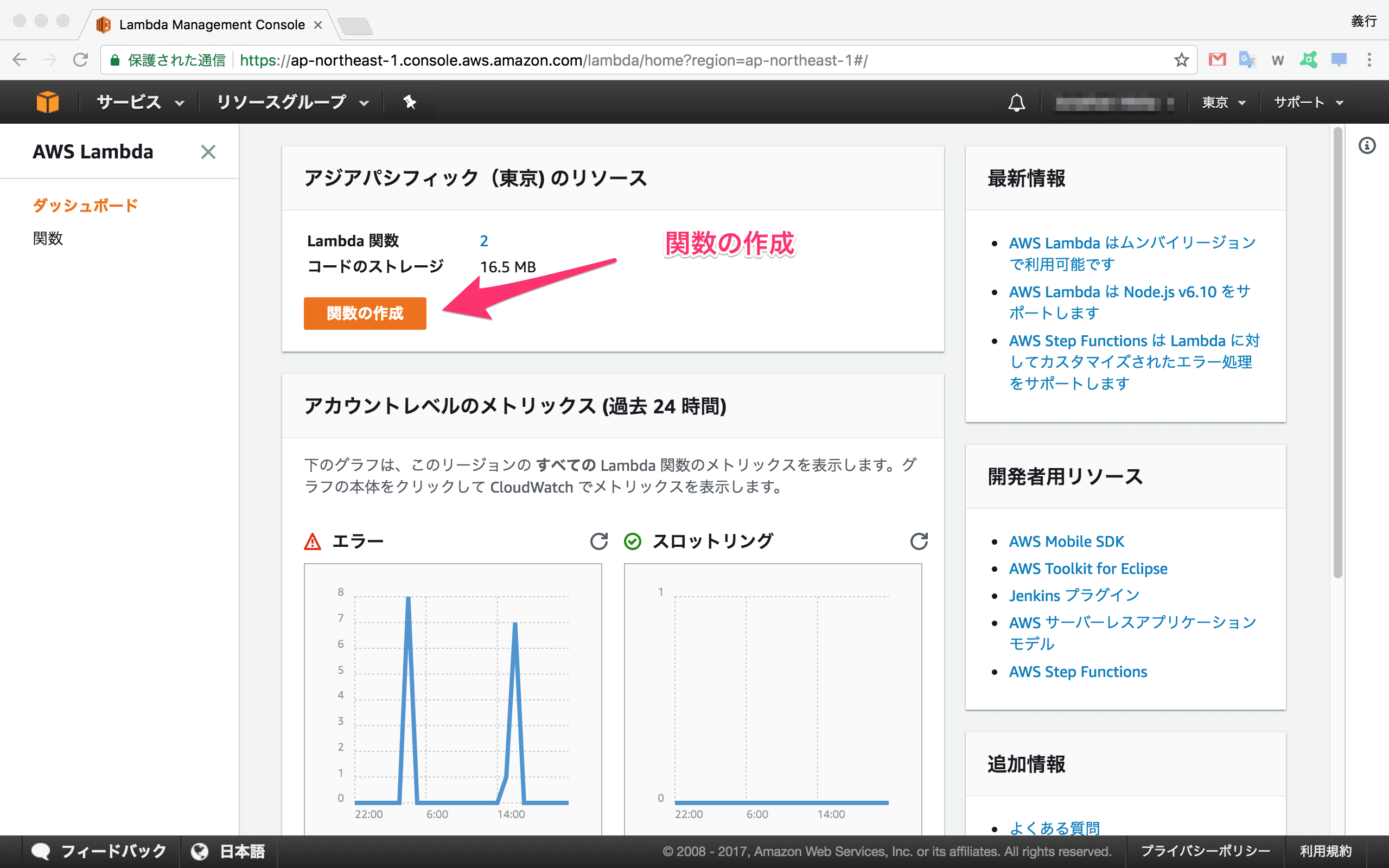Screen dimensions: 1389x868
Task: Click the bookmark star in the address bar
Action: click(1181, 59)
